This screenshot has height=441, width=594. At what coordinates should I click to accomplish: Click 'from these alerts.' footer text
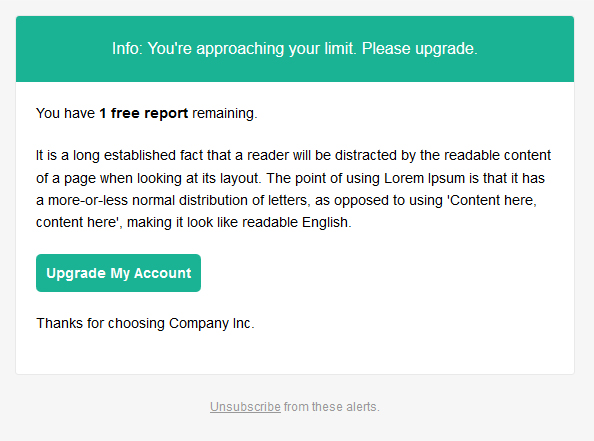331,407
